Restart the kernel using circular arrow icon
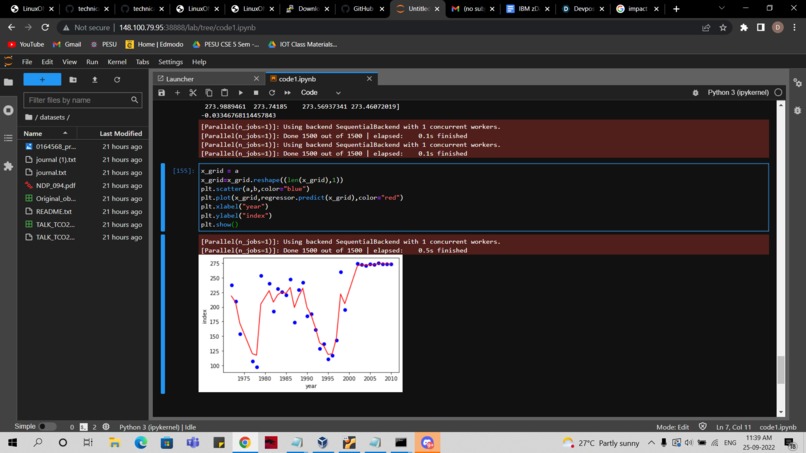The height and width of the screenshot is (453, 806). pos(271,93)
